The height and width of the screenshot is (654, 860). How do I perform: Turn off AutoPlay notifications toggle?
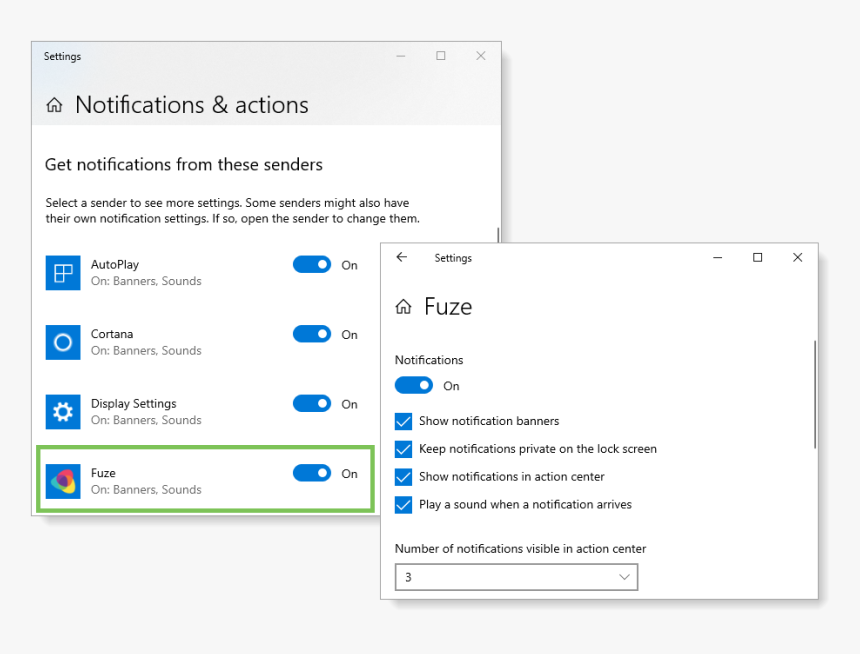(312, 265)
